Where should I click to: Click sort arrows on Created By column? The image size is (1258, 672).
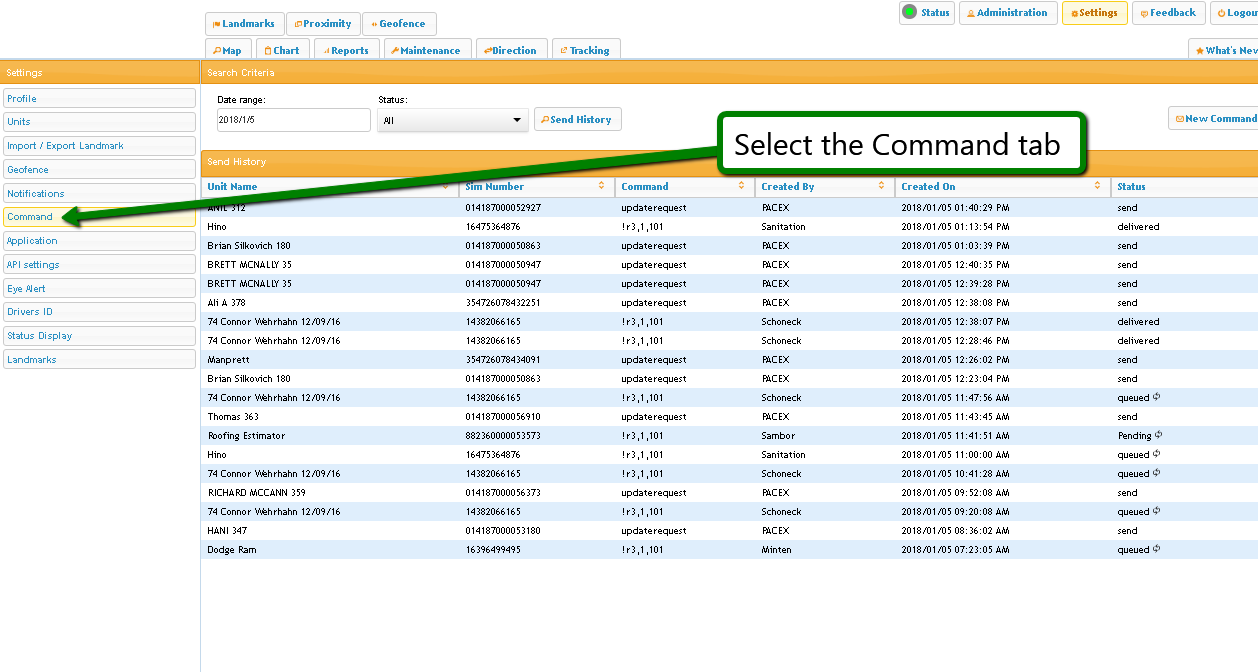(882, 186)
